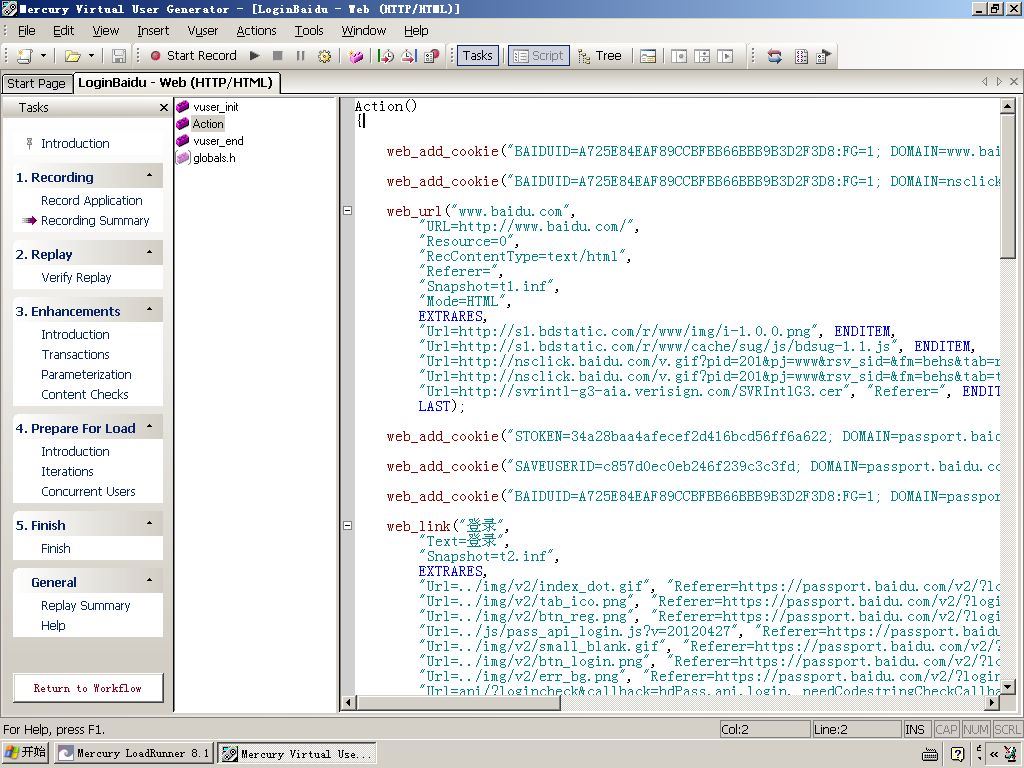Collapse the 1. Recording section
1024x768 pixels.
150,176
